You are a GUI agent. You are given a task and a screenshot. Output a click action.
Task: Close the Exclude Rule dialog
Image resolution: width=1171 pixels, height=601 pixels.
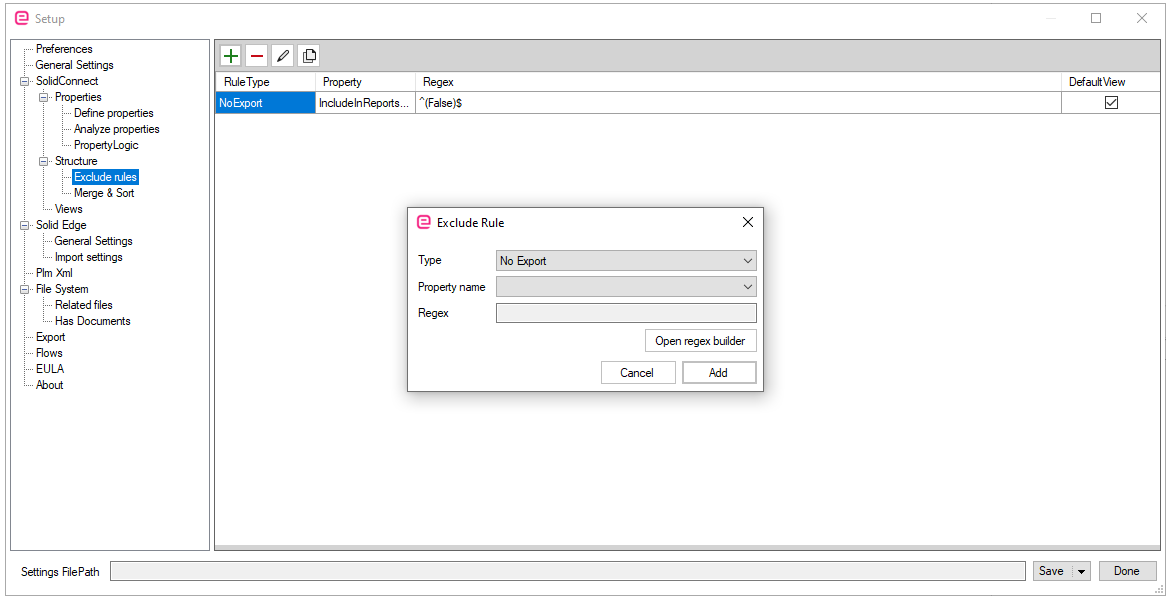coord(748,222)
